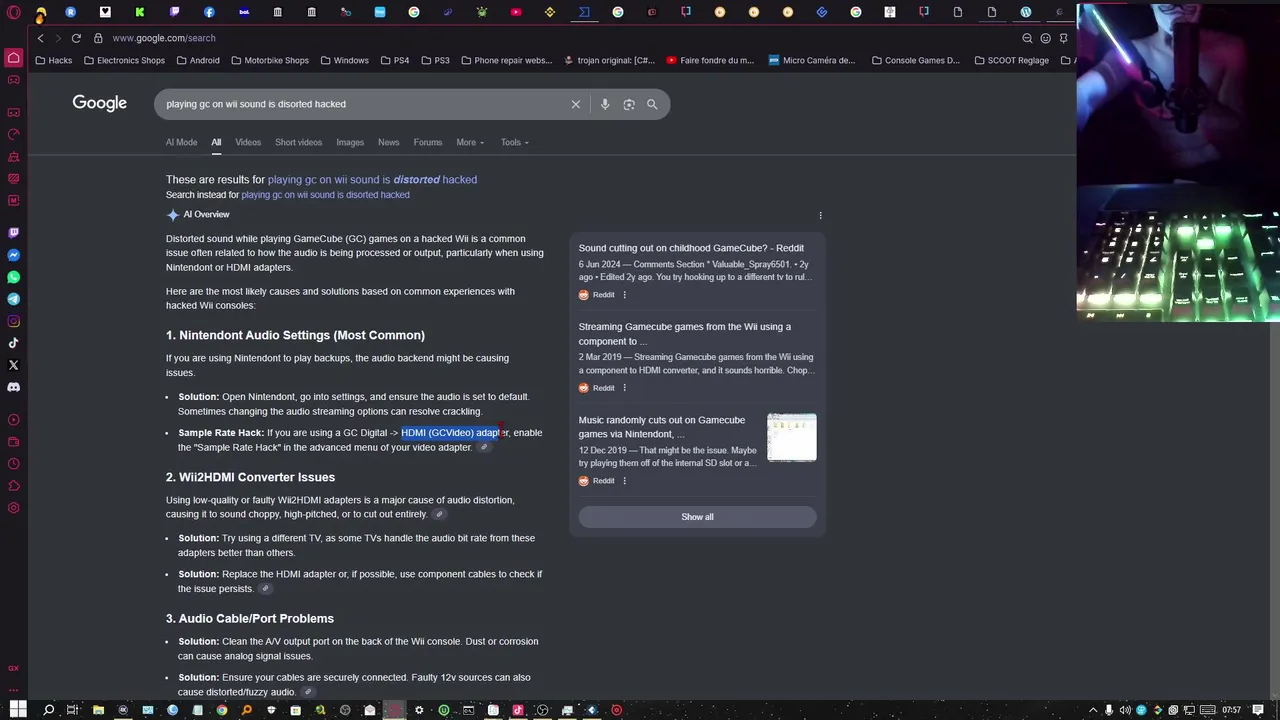Open X (Twitter) in the Opera sidebar
Screen dimensions: 1280x720
[x=14, y=365]
